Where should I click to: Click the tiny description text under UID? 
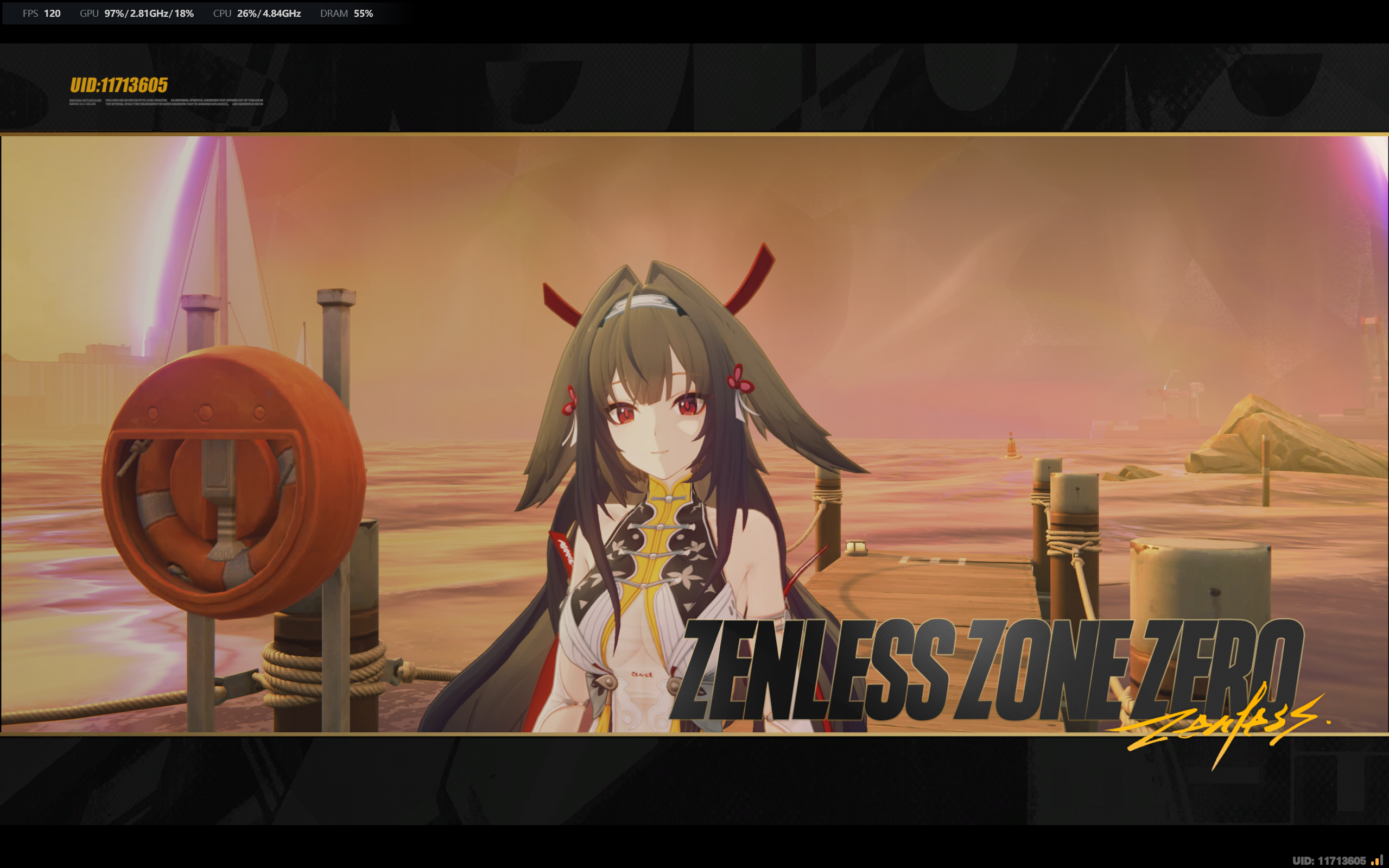167,102
